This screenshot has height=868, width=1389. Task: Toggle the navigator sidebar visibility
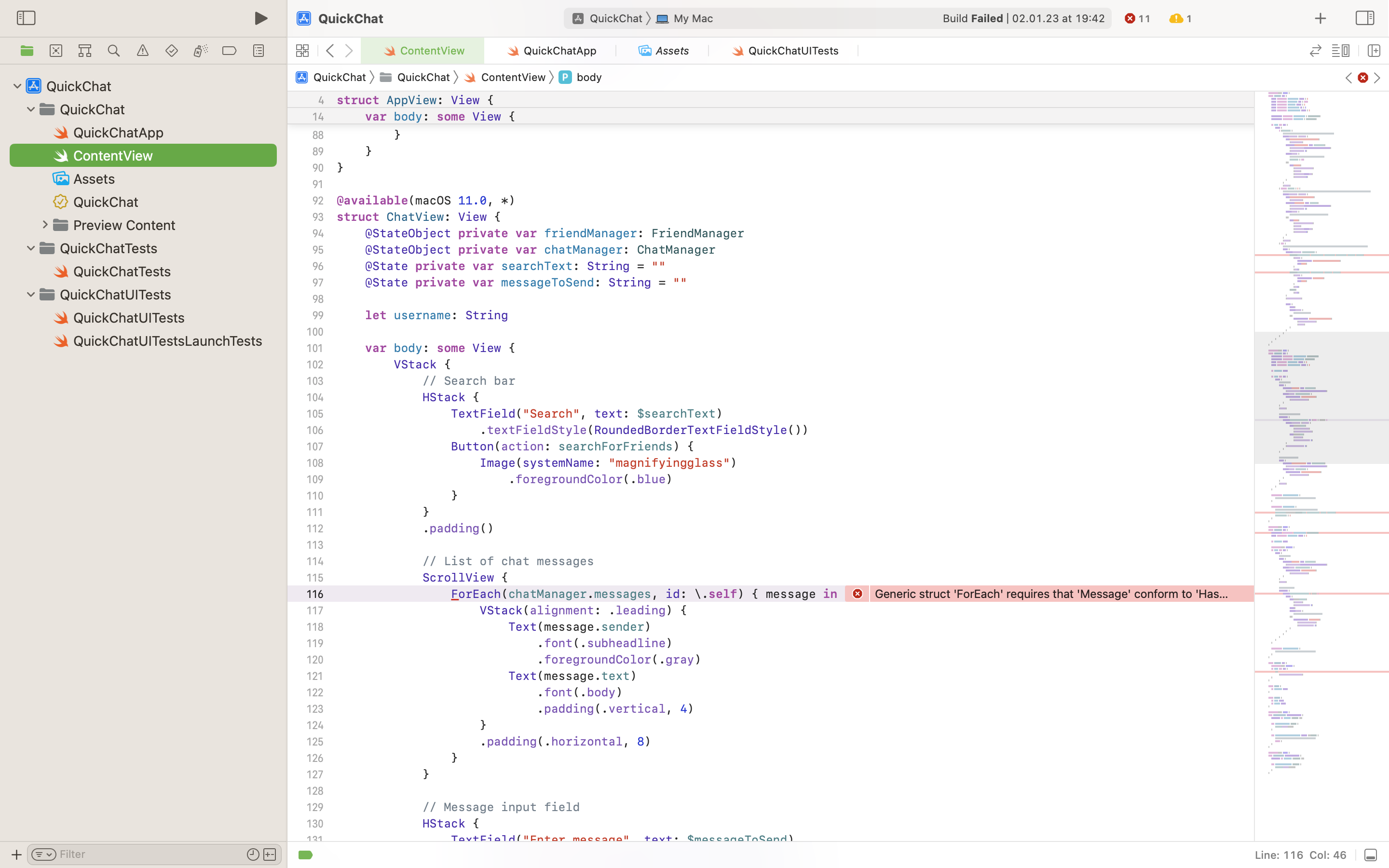[26, 18]
